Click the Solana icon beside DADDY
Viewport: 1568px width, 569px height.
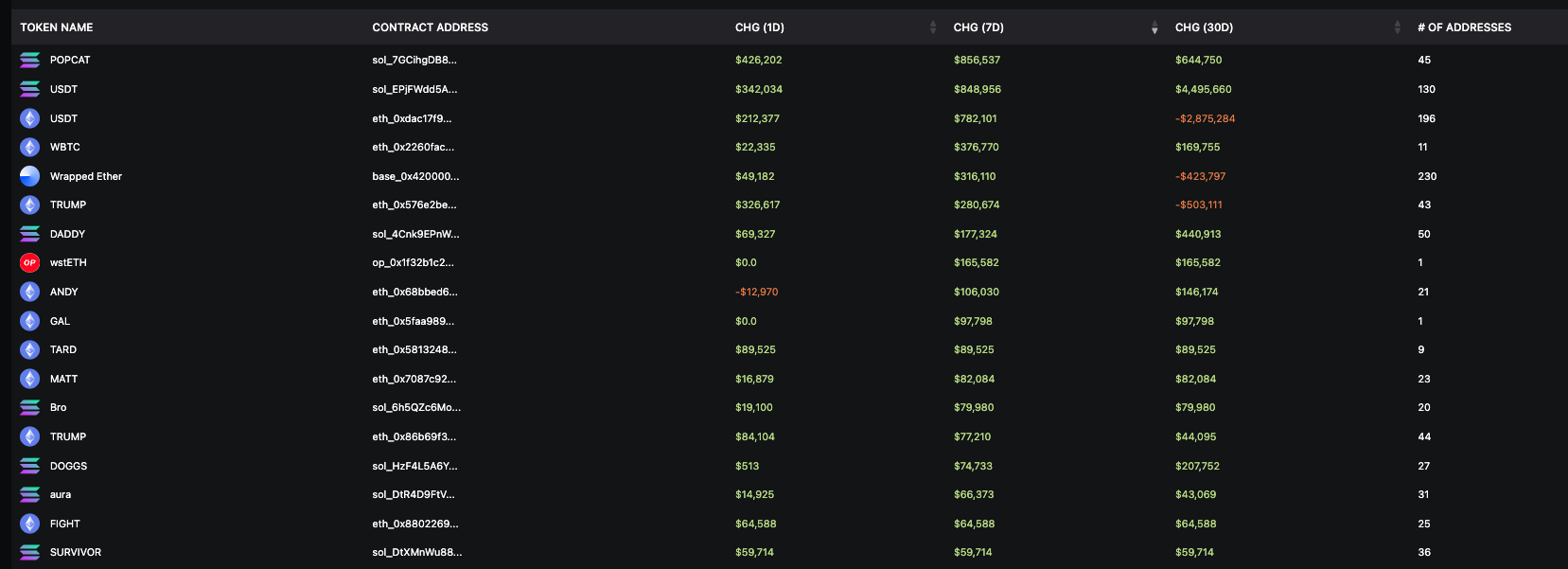30,234
